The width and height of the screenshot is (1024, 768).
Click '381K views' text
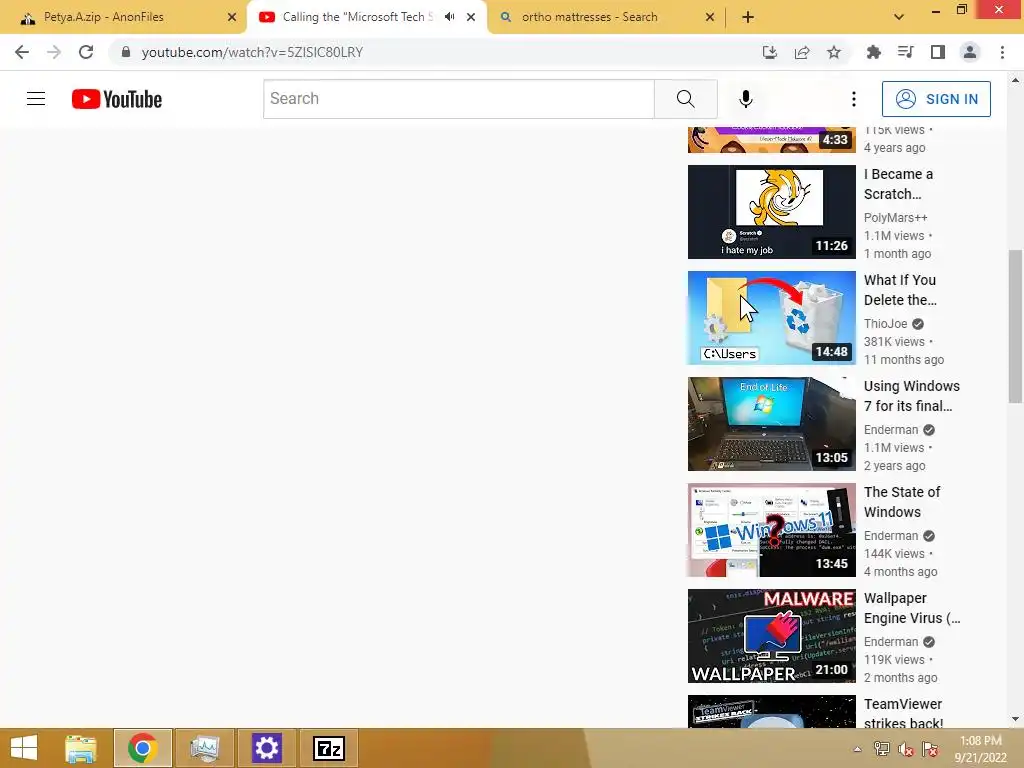(x=894, y=342)
